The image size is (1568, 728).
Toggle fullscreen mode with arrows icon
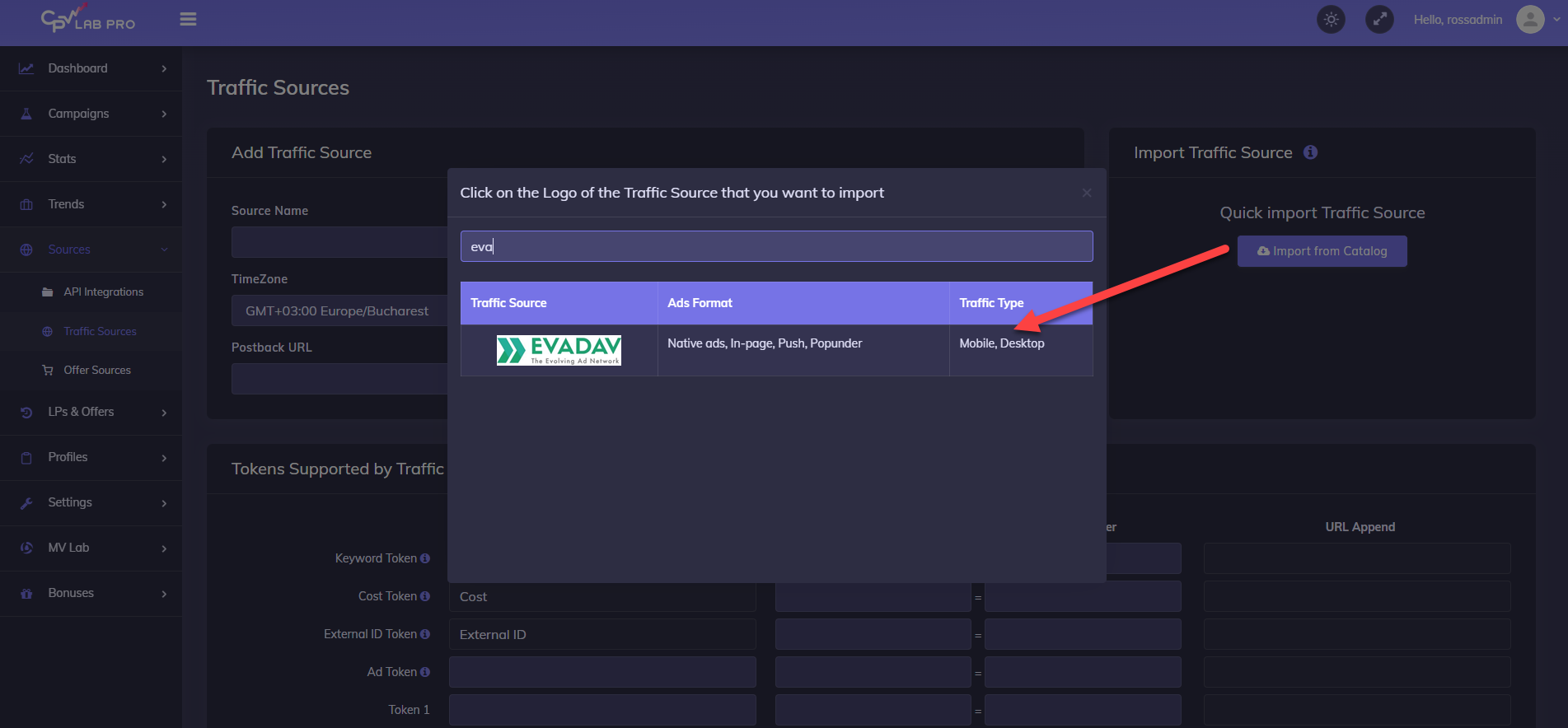click(1379, 19)
